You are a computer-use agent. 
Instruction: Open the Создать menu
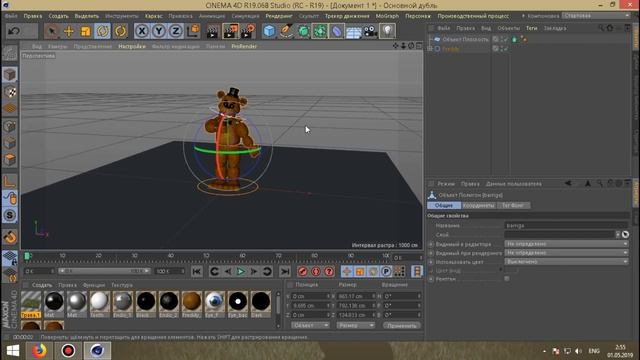coord(58,16)
